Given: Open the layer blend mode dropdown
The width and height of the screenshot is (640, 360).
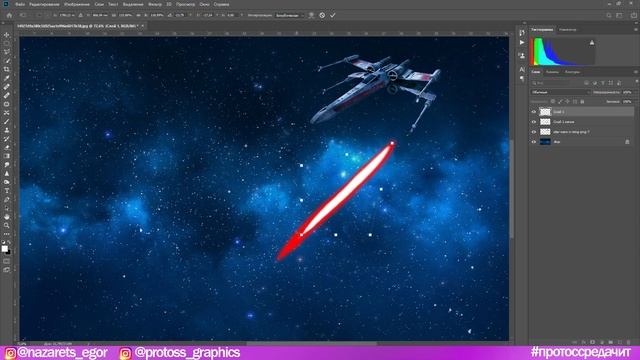Looking at the screenshot, I should pos(560,92).
